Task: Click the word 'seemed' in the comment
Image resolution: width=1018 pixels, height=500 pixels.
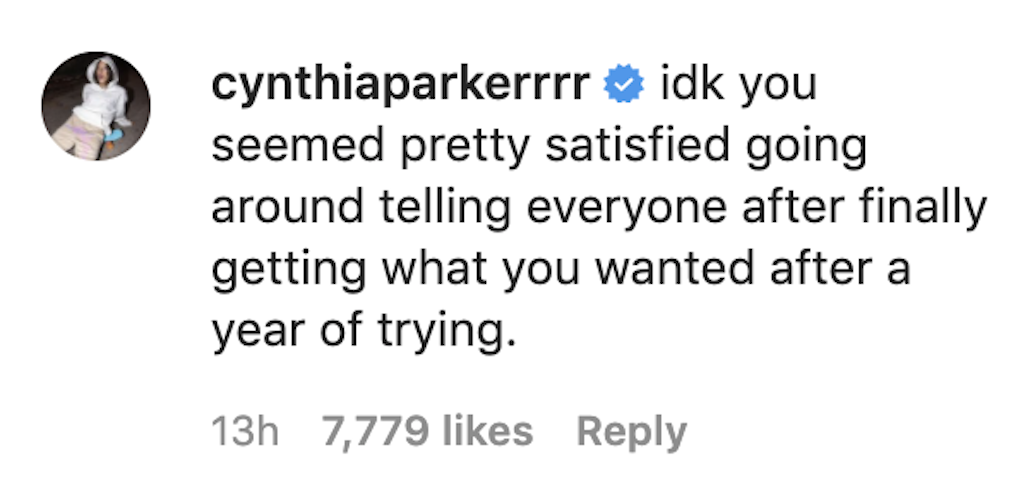Action: [x=298, y=146]
